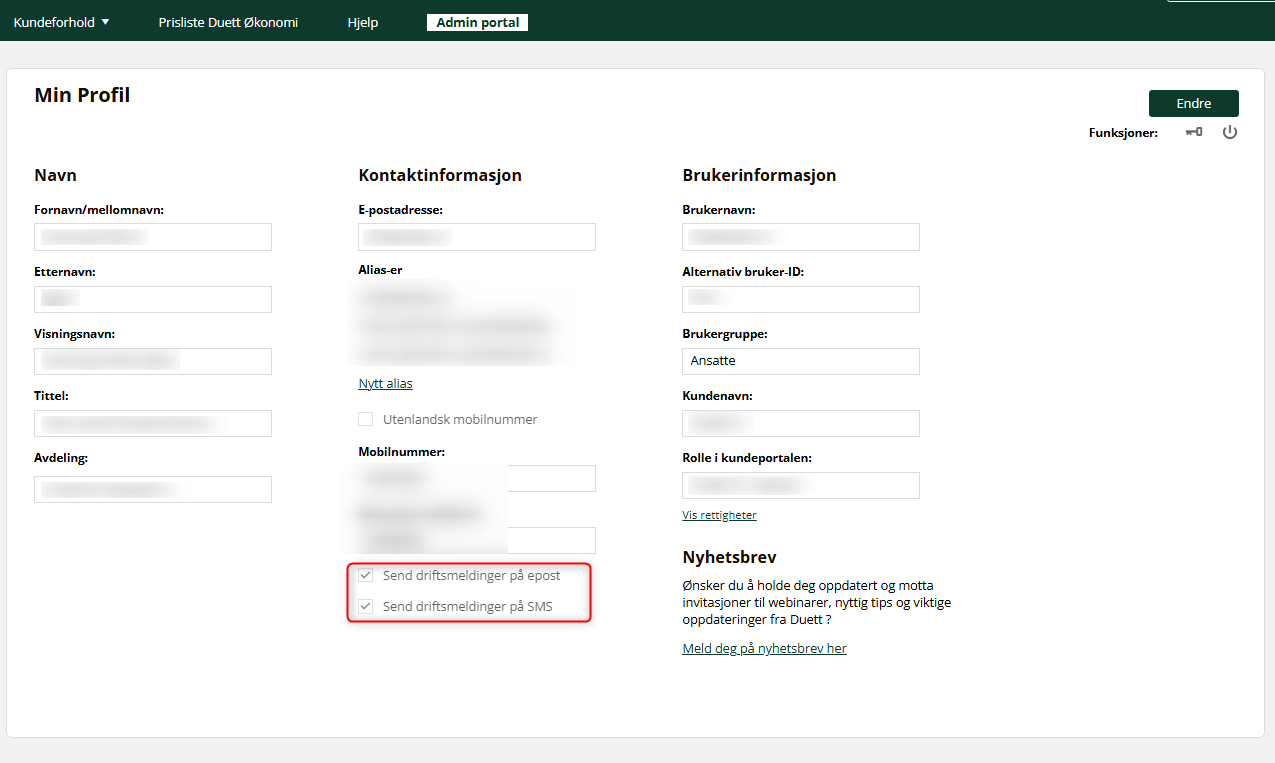1275x763 pixels.
Task: Toggle the Utenlandsk mobilnummer checkbox
Action: [x=366, y=419]
